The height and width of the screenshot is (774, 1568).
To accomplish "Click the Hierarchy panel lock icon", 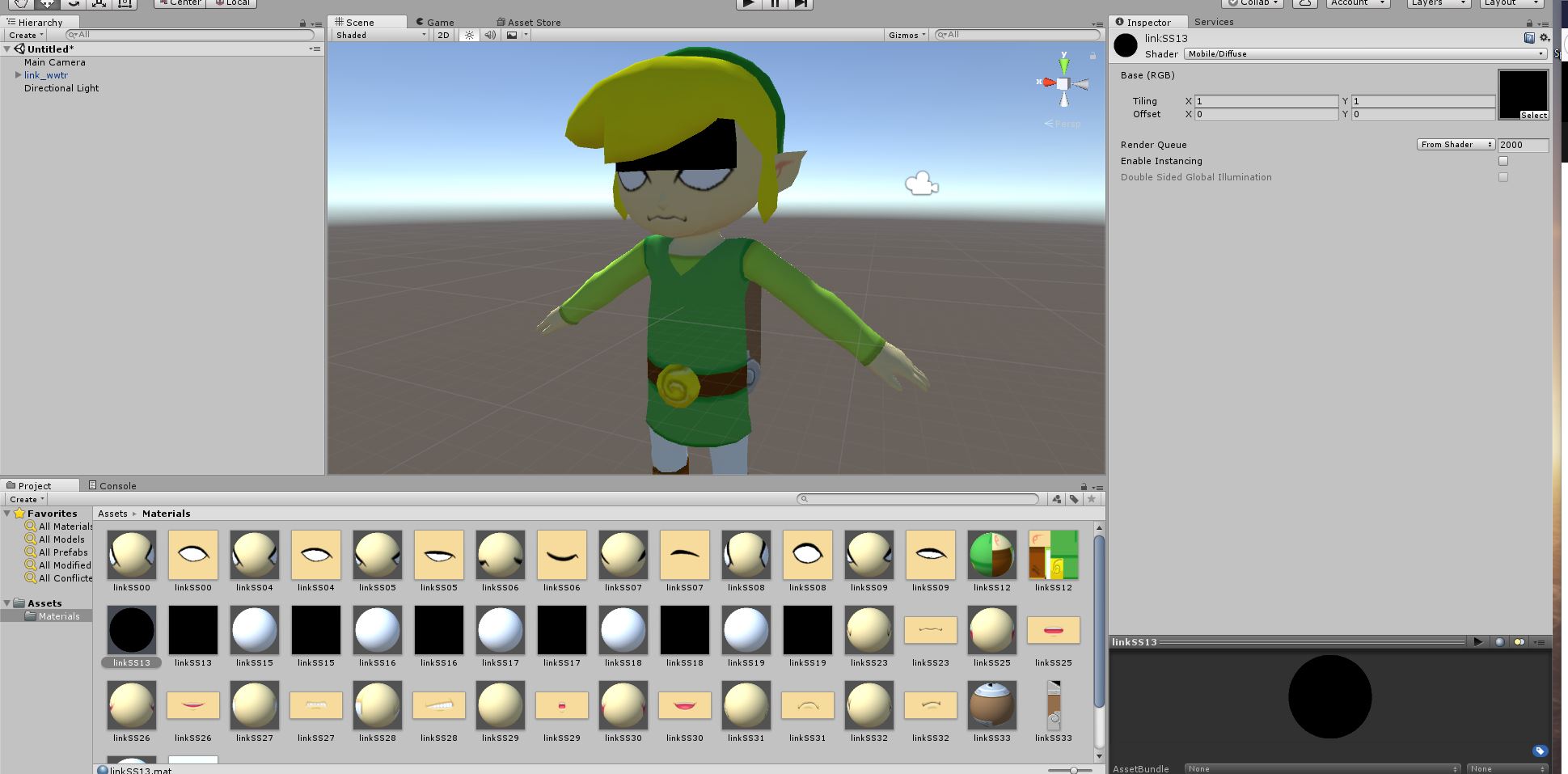I will 302,23.
